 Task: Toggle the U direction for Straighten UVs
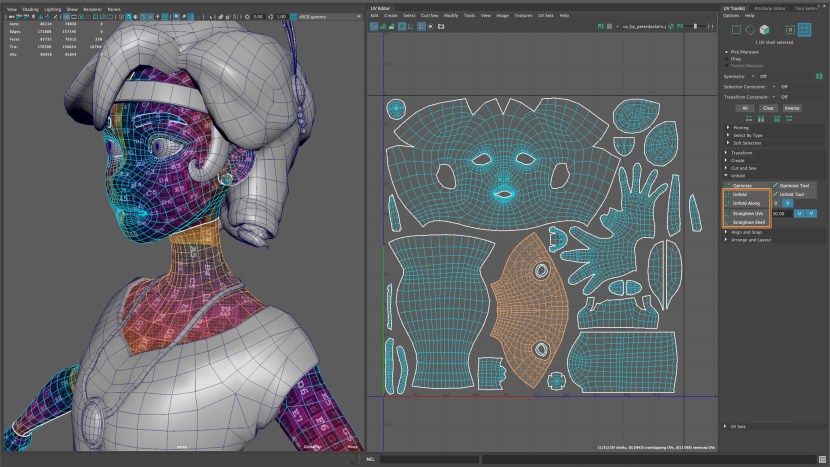(800, 213)
